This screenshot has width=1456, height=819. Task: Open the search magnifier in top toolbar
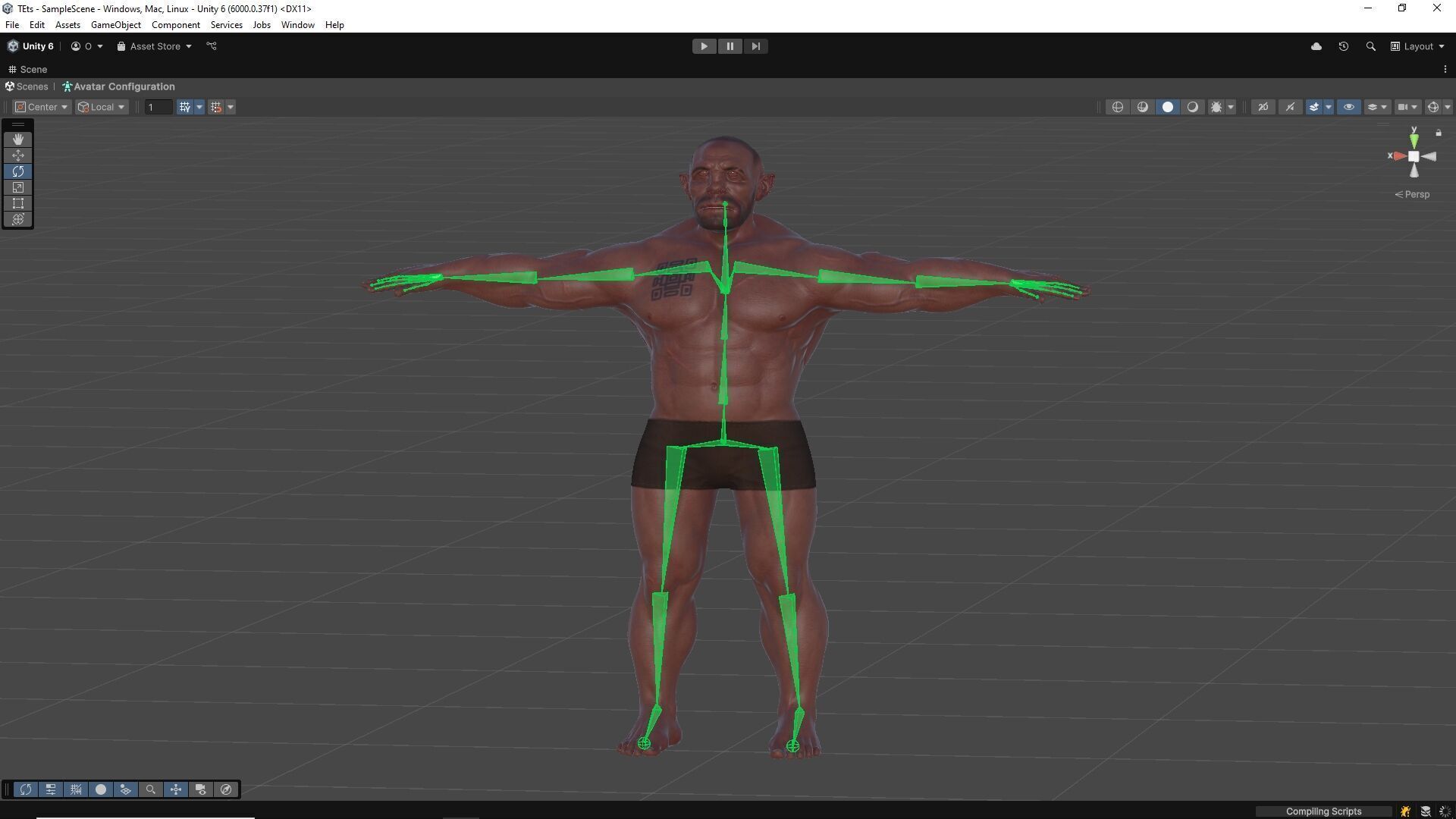1370,46
